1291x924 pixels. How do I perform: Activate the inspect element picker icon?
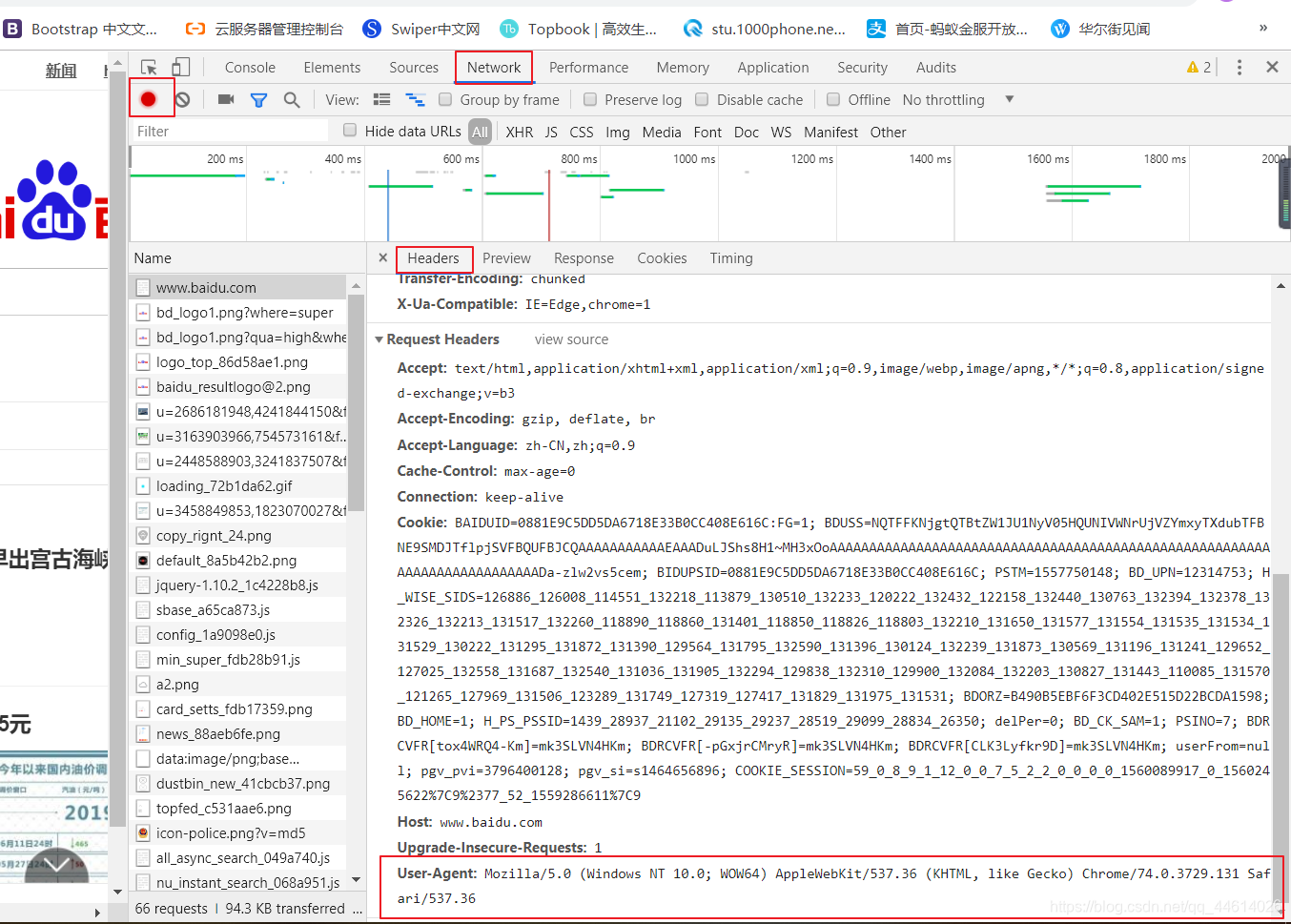pos(150,67)
